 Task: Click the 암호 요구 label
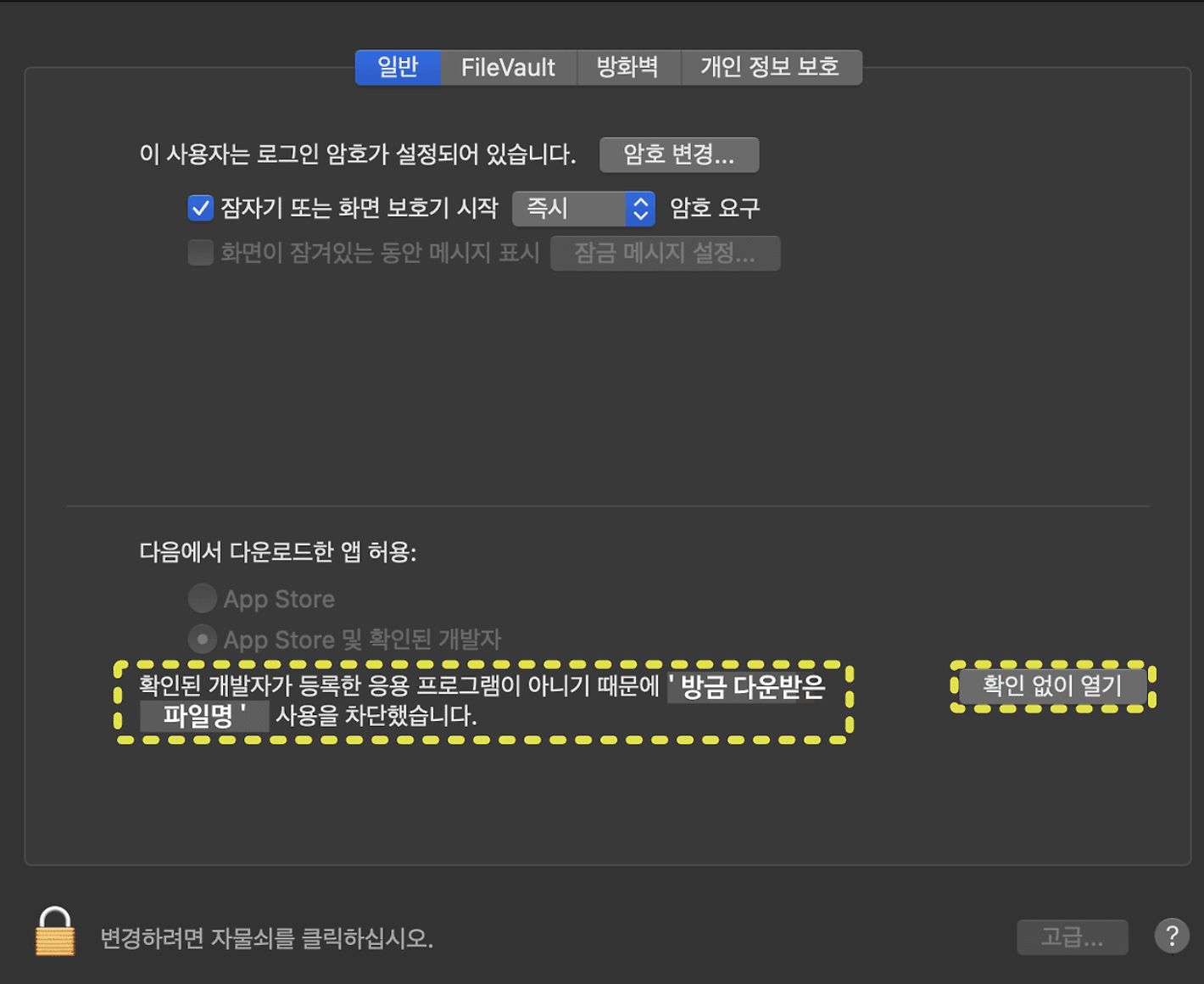tap(715, 209)
